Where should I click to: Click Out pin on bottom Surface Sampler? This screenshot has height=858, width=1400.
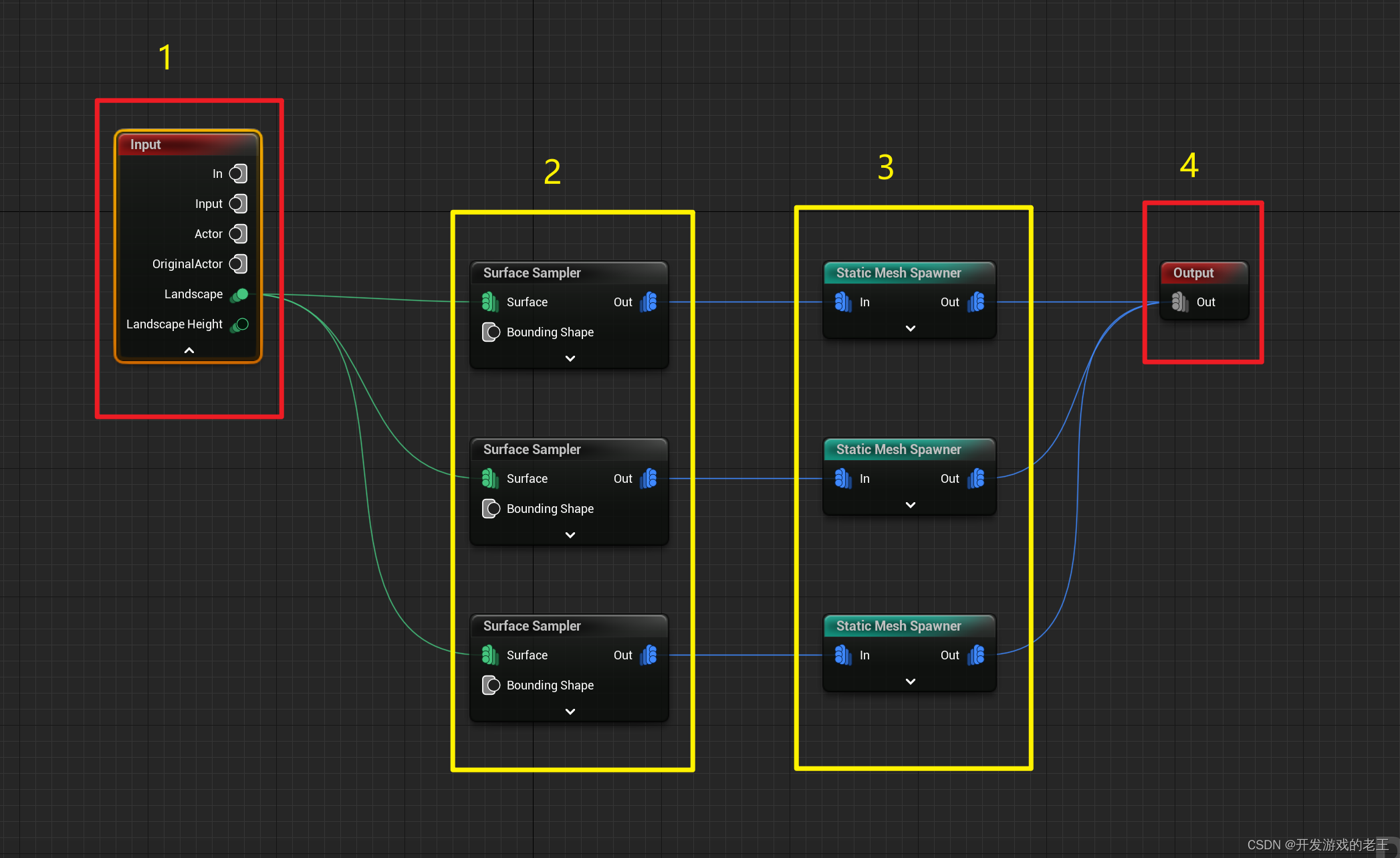click(649, 655)
